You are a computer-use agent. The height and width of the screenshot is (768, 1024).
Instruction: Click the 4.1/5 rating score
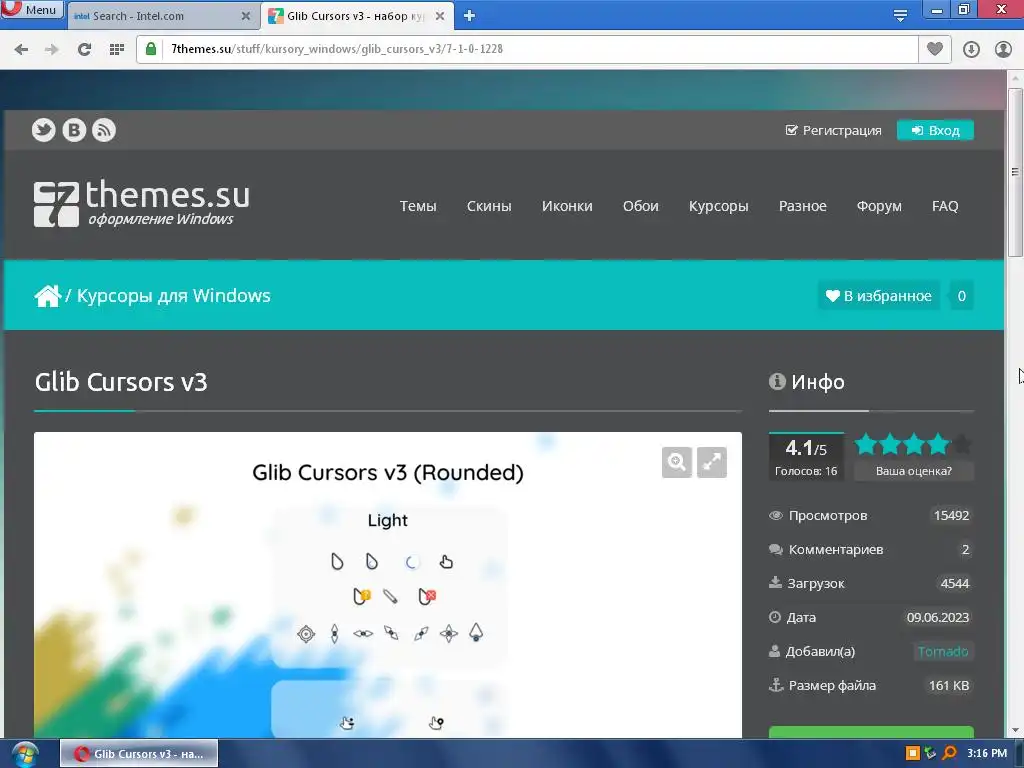(806, 448)
